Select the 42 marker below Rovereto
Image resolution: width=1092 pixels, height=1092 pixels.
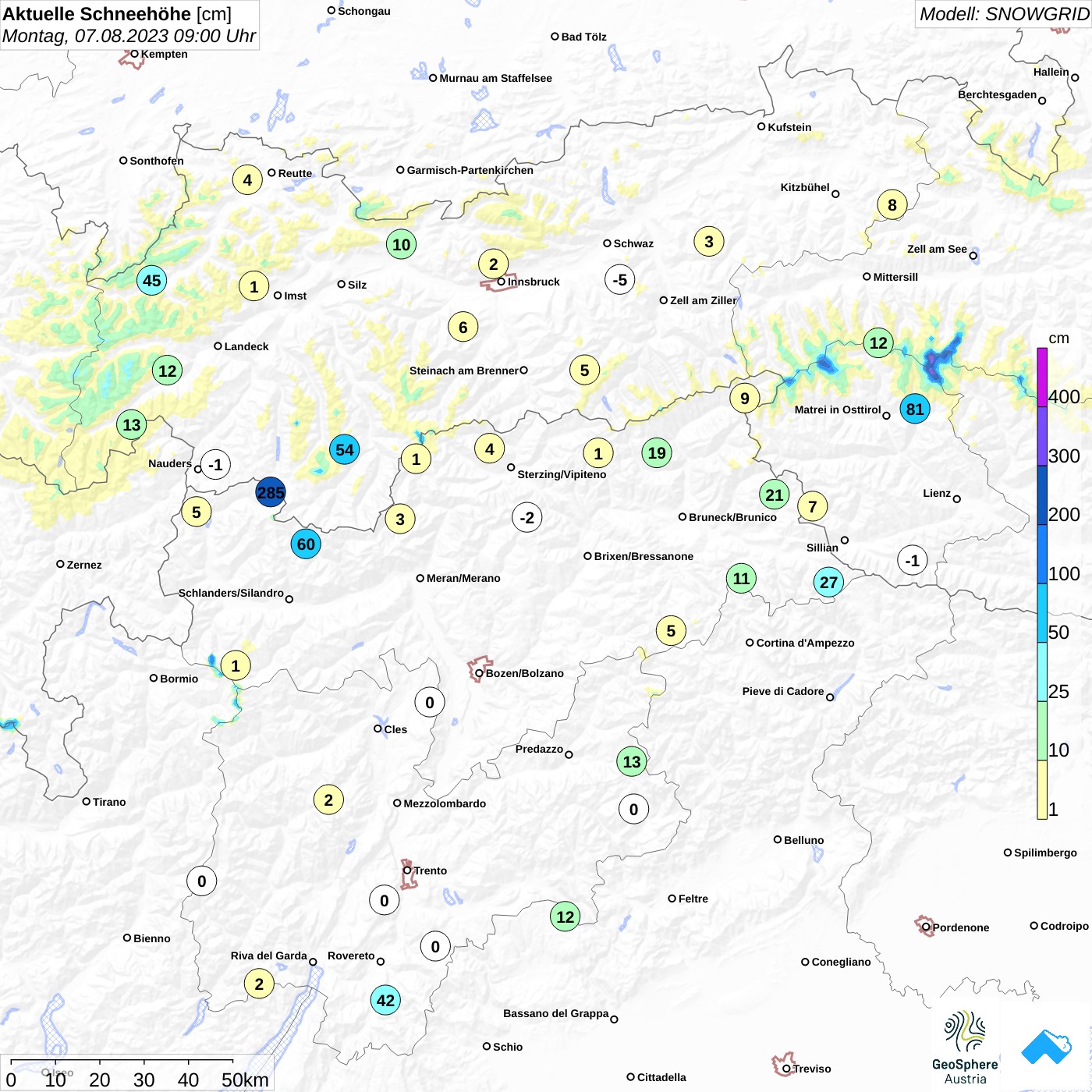click(385, 1000)
